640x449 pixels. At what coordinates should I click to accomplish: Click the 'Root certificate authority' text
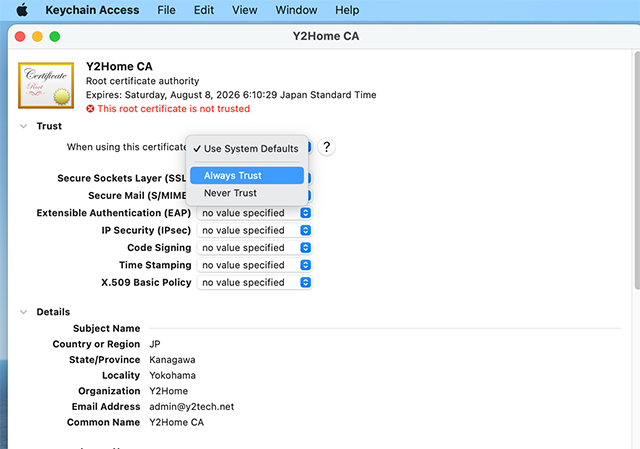coord(142,81)
